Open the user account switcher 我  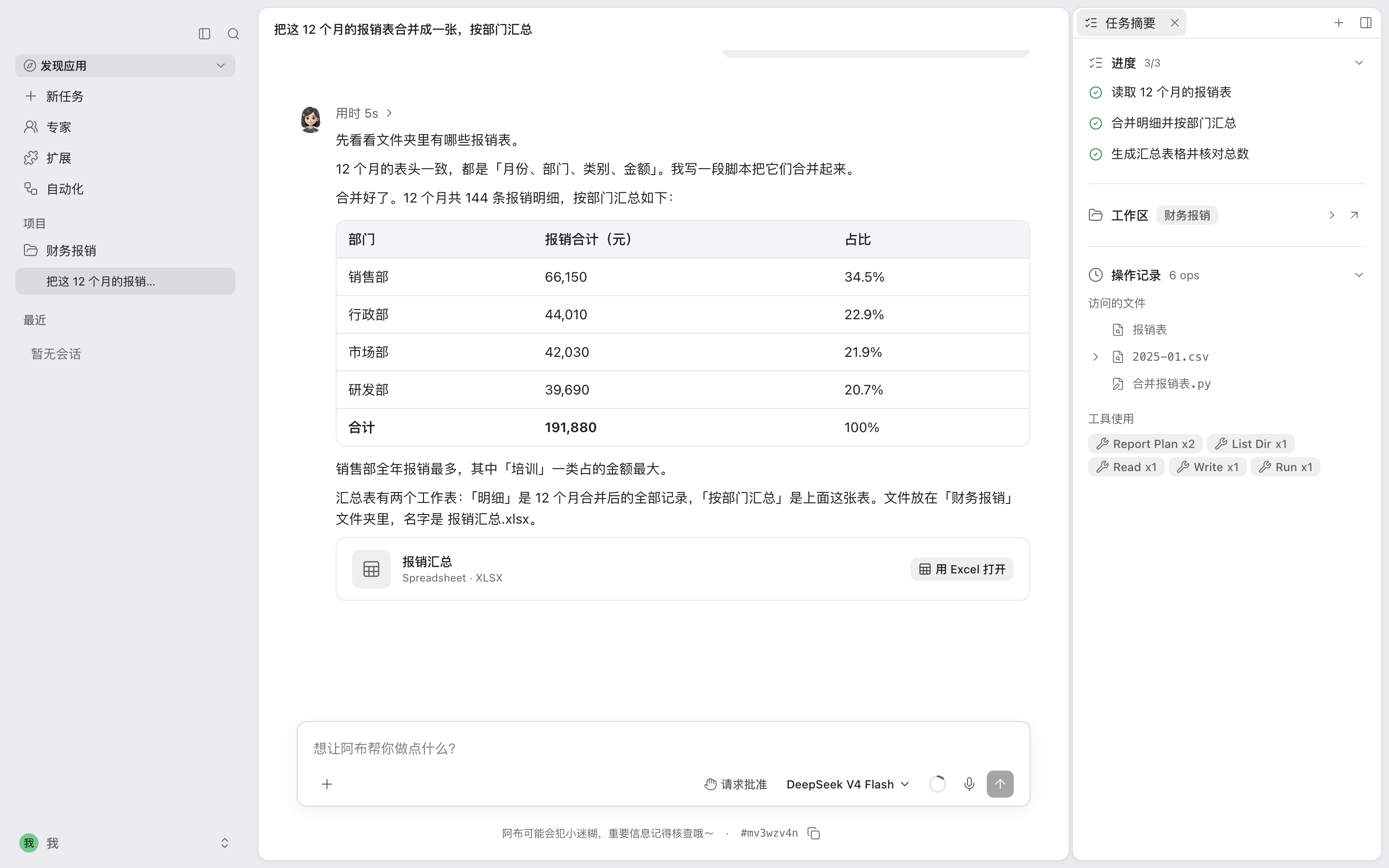coord(125,843)
